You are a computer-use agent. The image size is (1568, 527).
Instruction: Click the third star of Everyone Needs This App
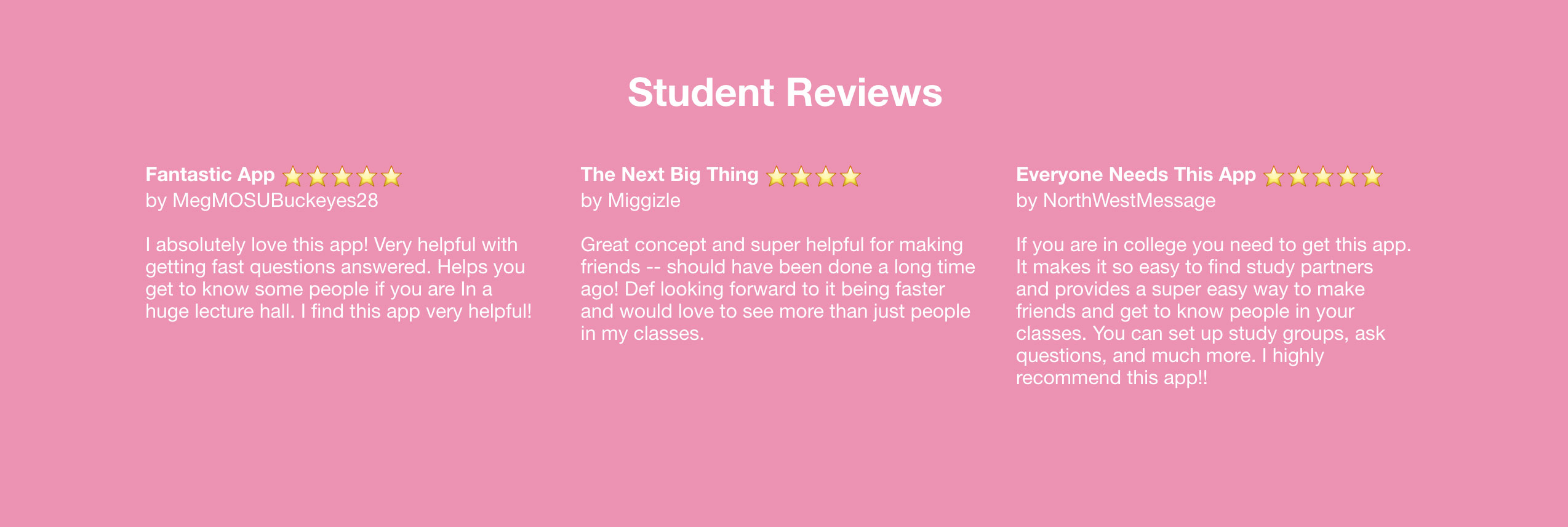click(1323, 177)
